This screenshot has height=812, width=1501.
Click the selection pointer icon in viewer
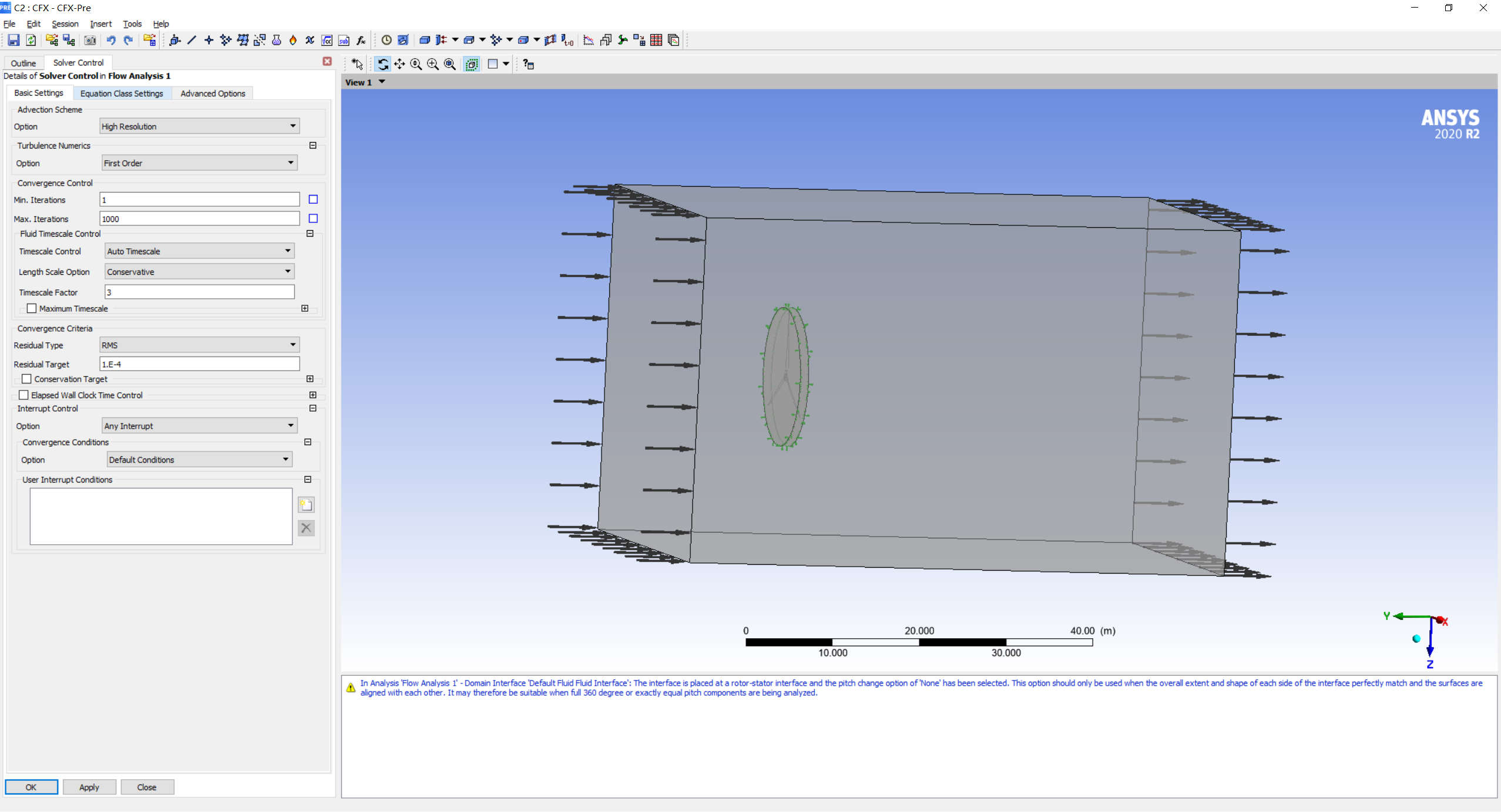pyautogui.click(x=357, y=64)
